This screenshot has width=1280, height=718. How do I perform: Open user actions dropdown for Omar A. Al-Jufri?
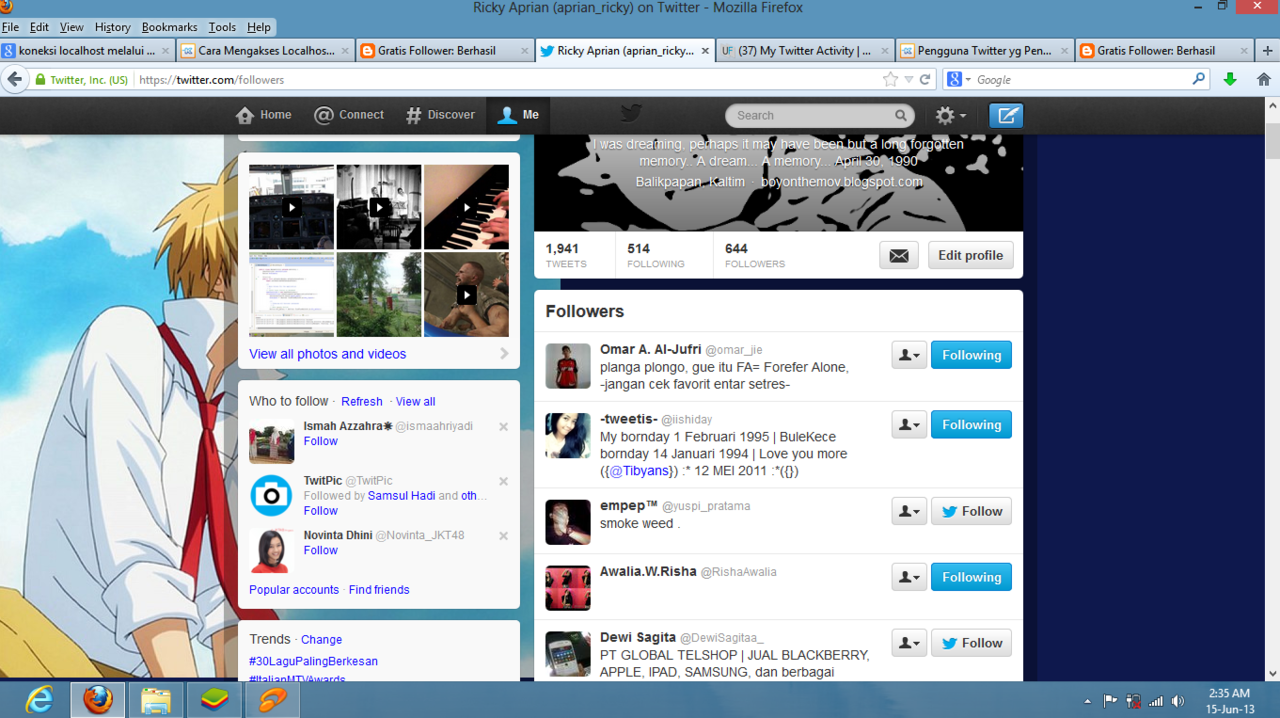[909, 355]
